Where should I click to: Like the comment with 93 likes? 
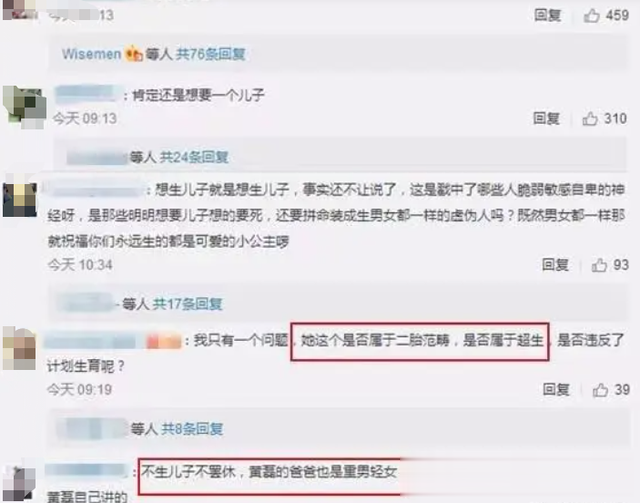599,265
